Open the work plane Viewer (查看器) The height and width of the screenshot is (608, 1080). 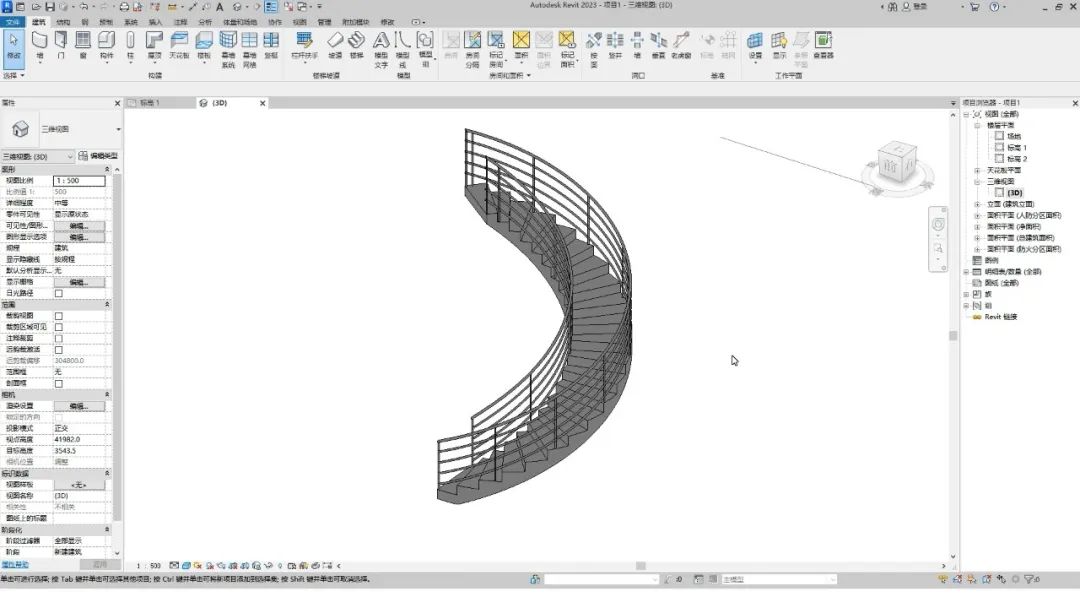click(x=823, y=45)
